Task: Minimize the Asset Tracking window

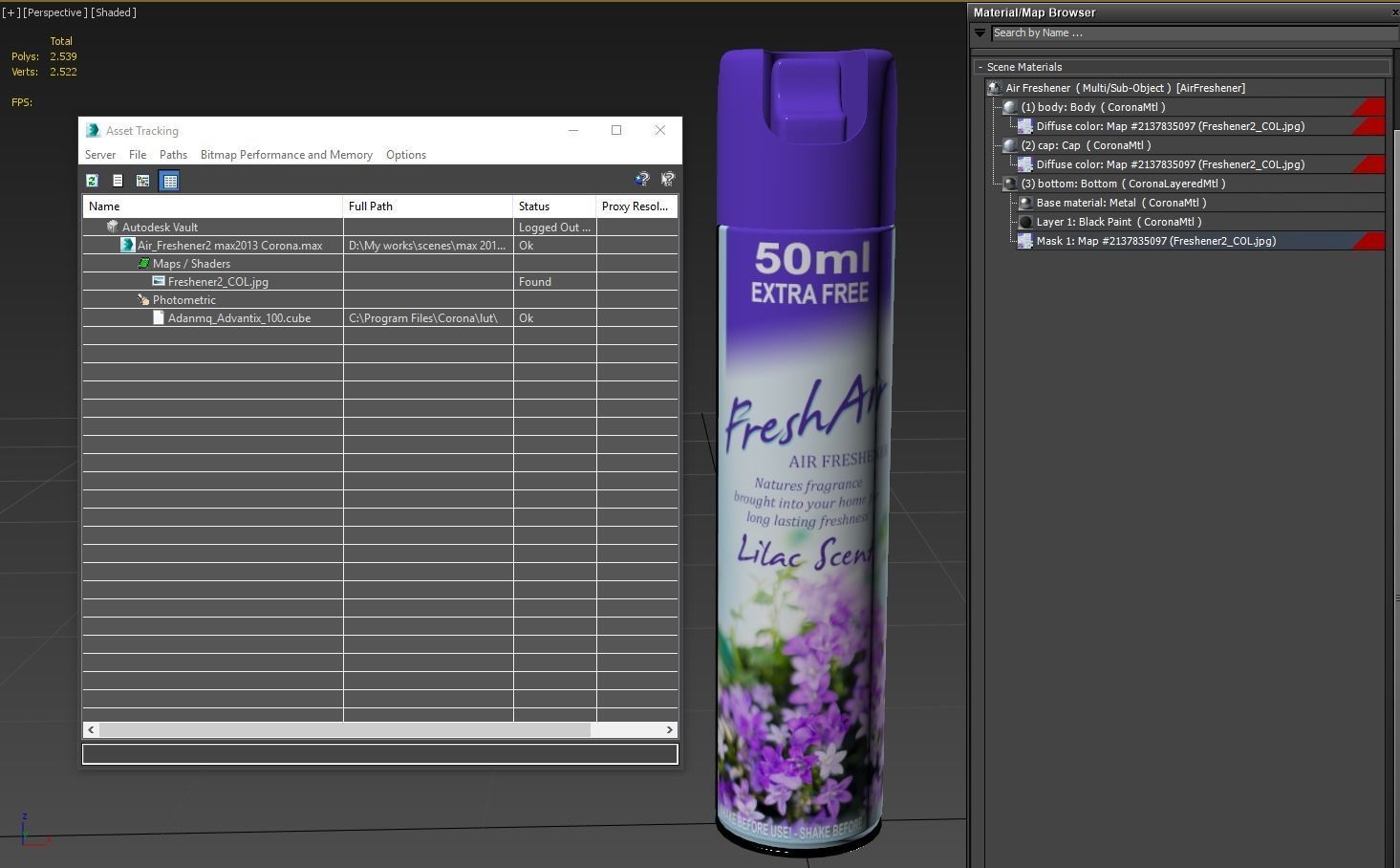Action: pos(573,130)
